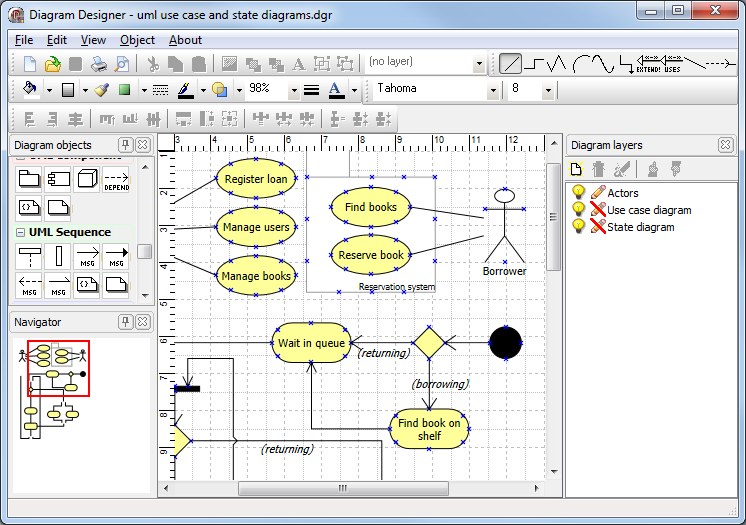Open the fill color bucket tool

30,90
